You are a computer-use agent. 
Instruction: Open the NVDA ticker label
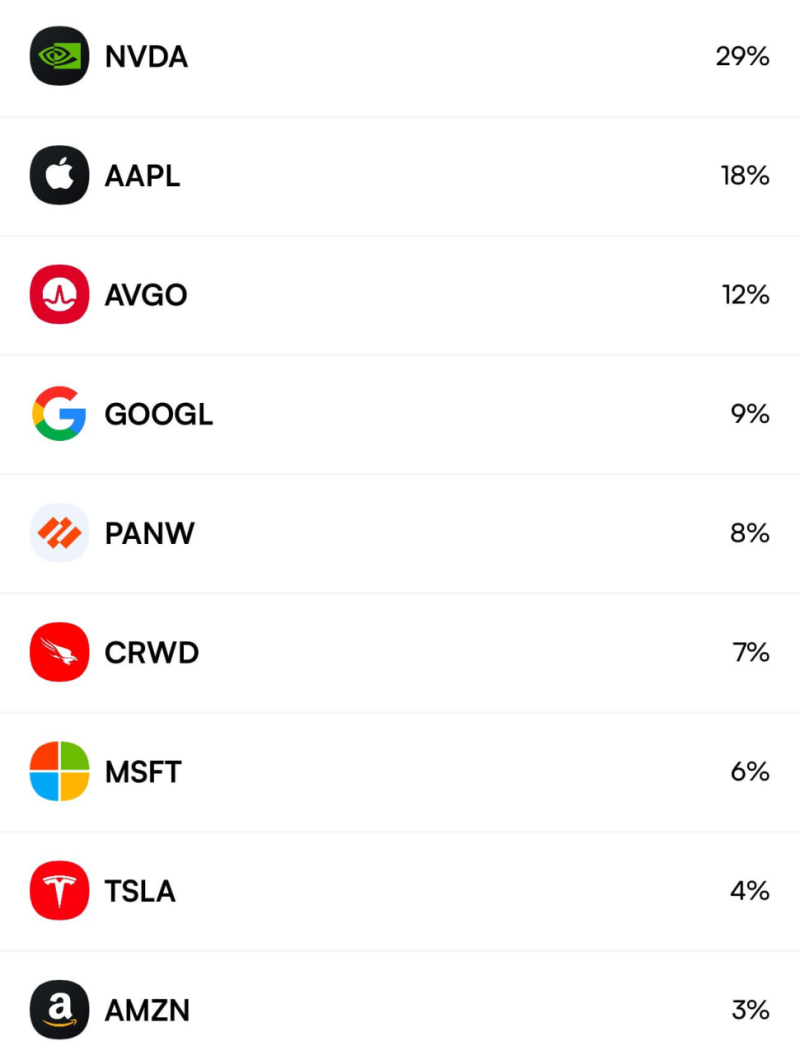[146, 57]
